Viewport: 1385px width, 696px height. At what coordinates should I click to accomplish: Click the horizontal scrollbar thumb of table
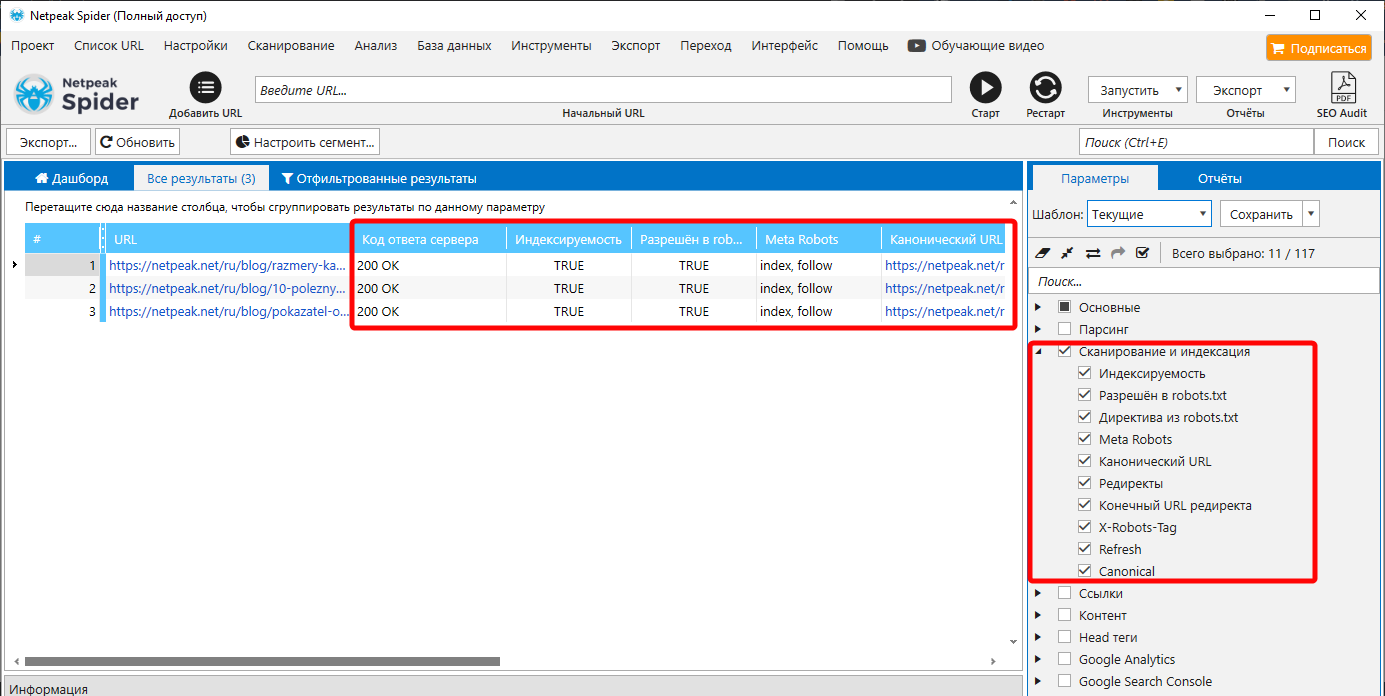(262, 661)
